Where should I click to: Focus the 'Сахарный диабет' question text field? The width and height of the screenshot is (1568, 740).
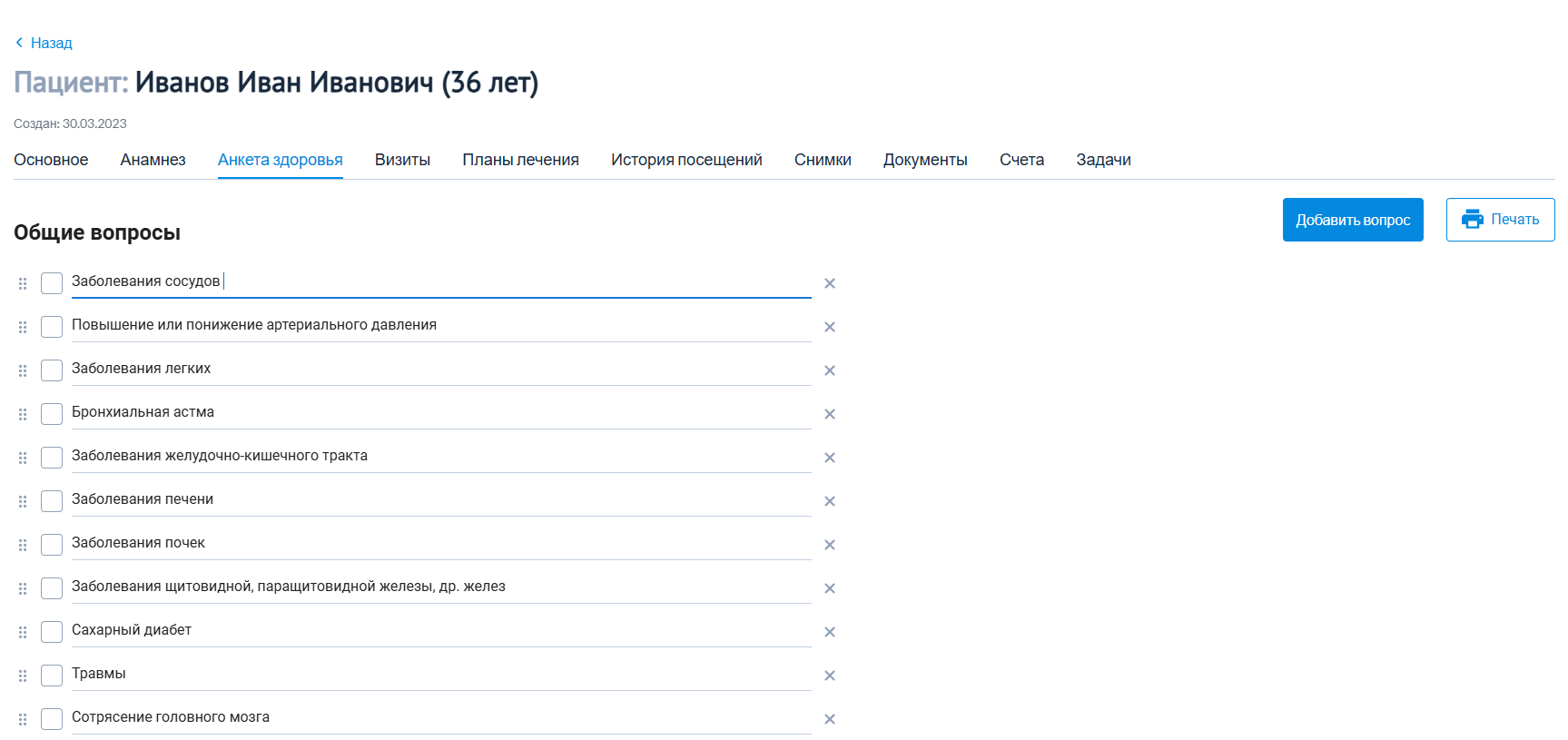[441, 631]
